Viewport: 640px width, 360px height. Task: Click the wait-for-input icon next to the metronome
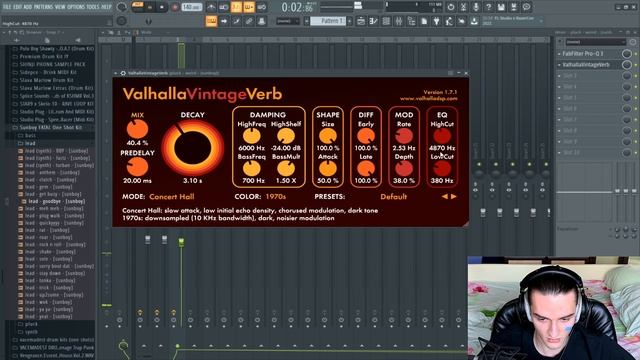point(224,7)
